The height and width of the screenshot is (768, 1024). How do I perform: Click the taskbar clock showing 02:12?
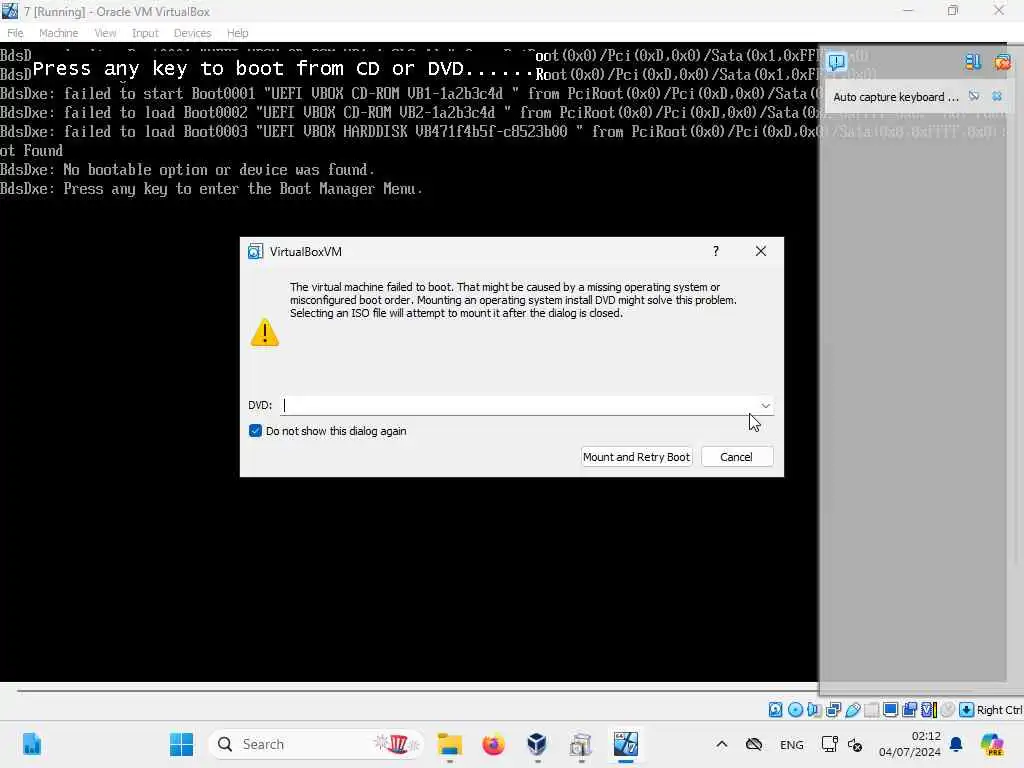tap(910, 744)
